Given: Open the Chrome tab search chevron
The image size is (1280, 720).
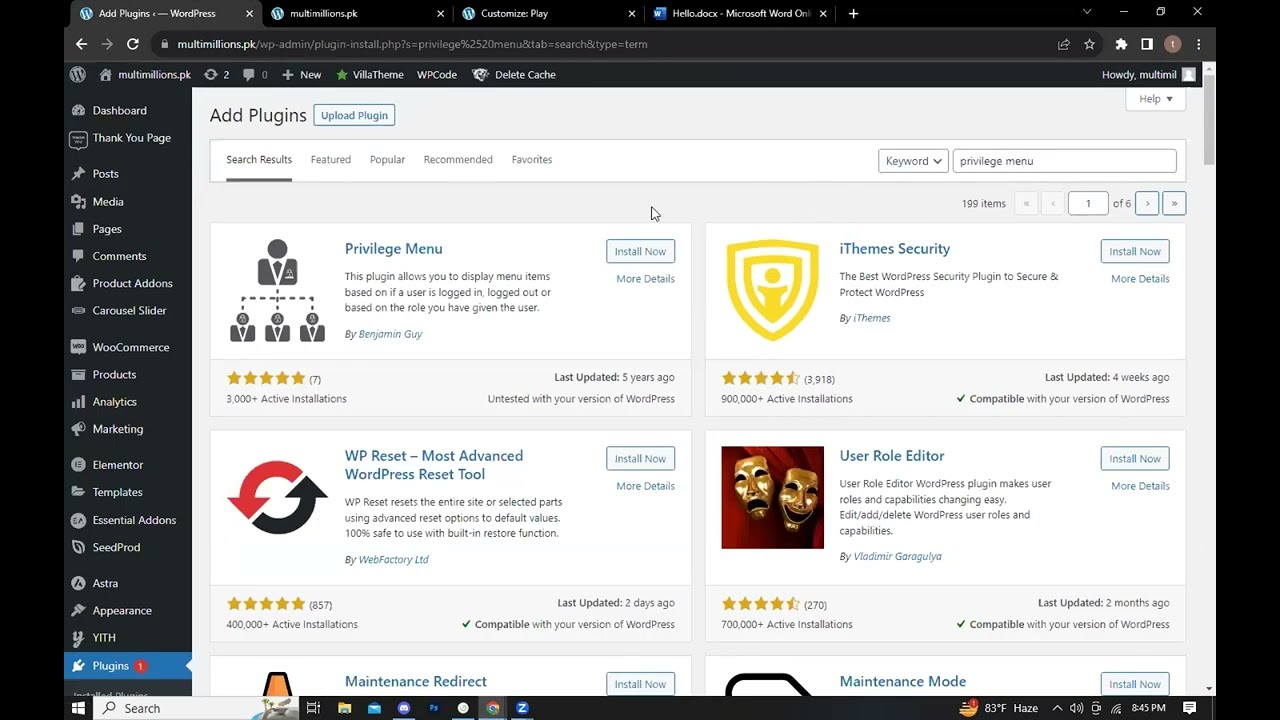Looking at the screenshot, I should click(1087, 12).
